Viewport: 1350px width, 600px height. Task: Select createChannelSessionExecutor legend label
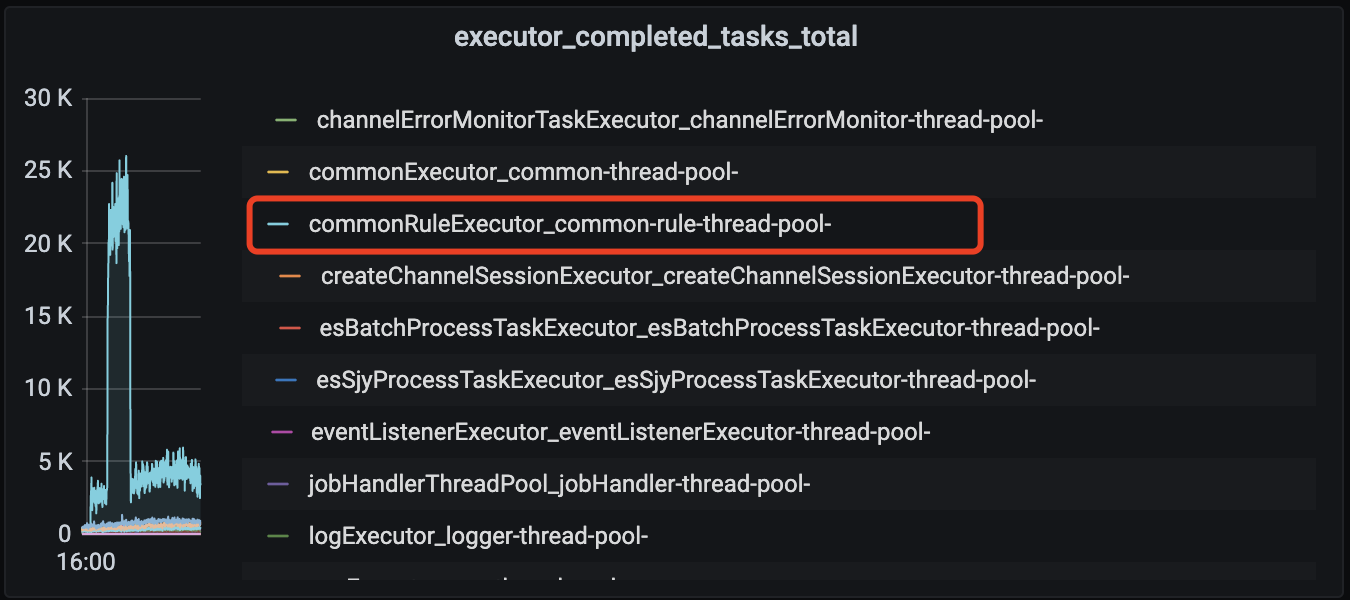click(725, 277)
